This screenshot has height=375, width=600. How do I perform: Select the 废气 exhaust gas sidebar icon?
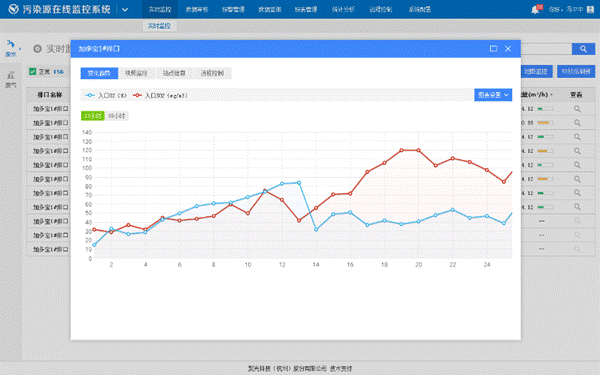click(x=11, y=79)
